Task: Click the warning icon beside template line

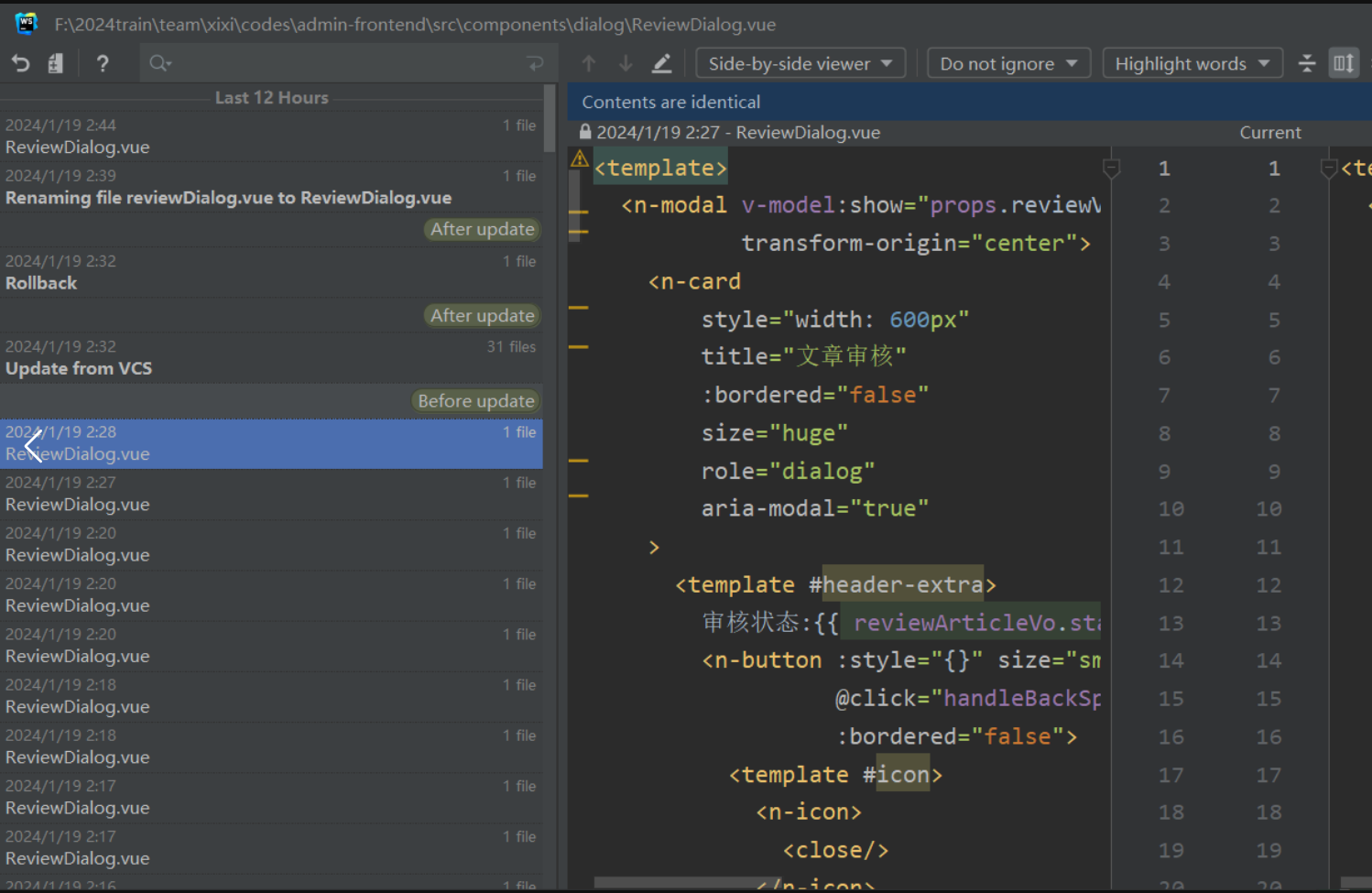Action: point(580,159)
